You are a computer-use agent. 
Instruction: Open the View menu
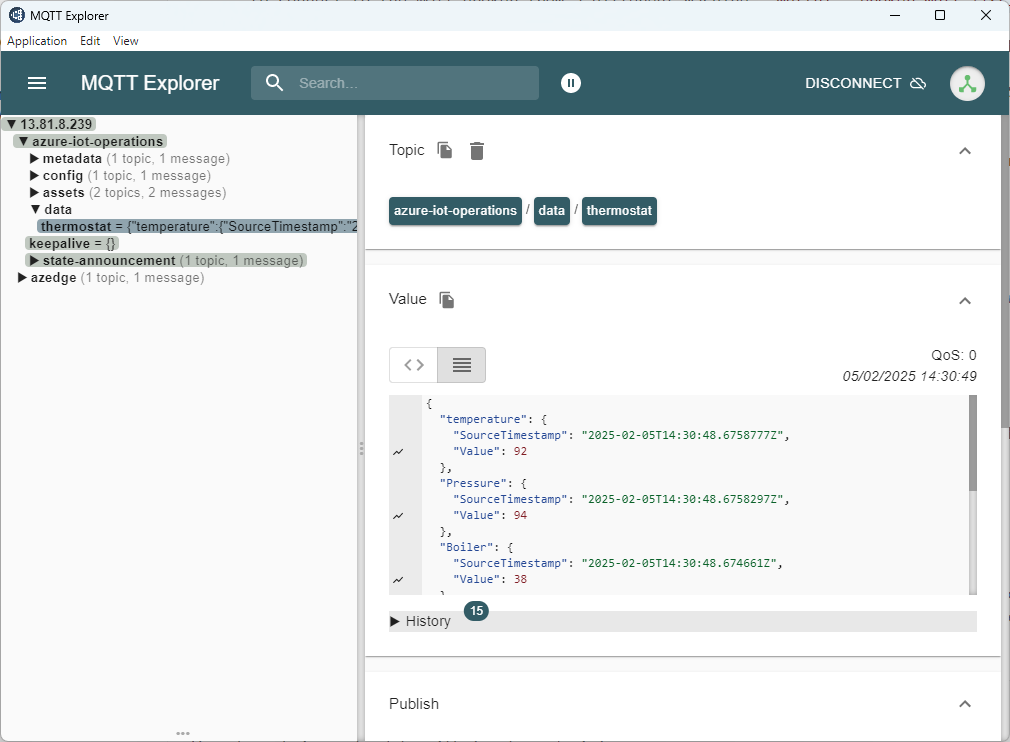(125, 41)
